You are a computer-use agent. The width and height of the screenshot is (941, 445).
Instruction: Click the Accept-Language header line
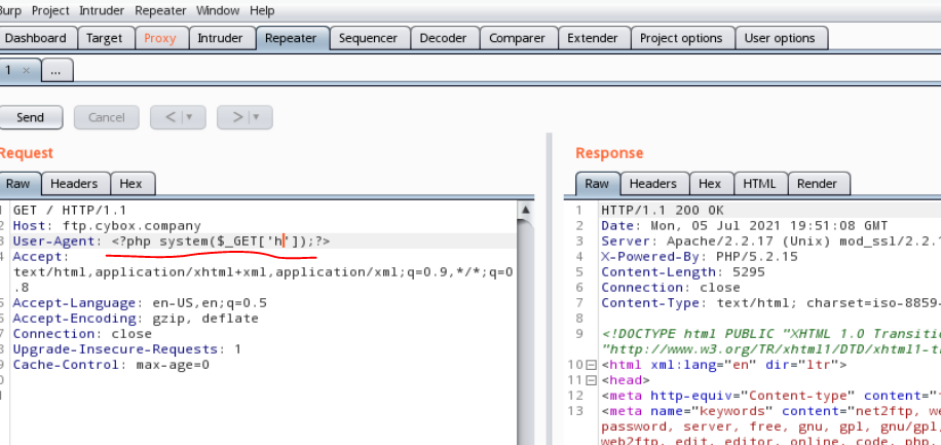point(140,303)
